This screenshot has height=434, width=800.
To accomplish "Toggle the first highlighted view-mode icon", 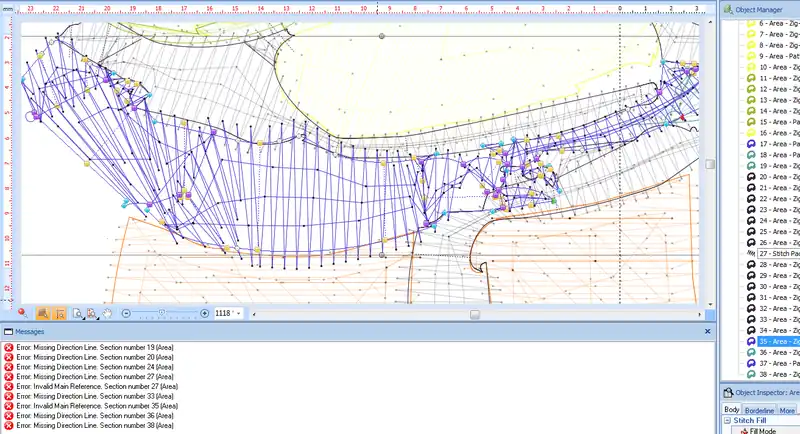I will [43, 313].
